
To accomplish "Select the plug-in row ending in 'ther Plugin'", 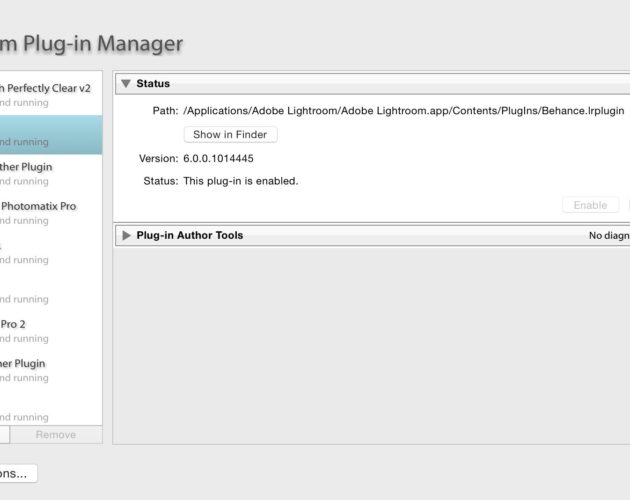I will [x=51, y=174].
